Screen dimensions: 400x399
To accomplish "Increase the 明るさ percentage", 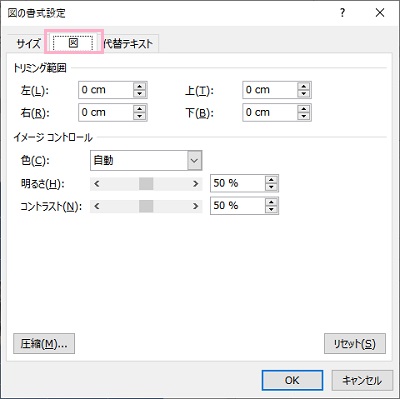I will click(271, 180).
